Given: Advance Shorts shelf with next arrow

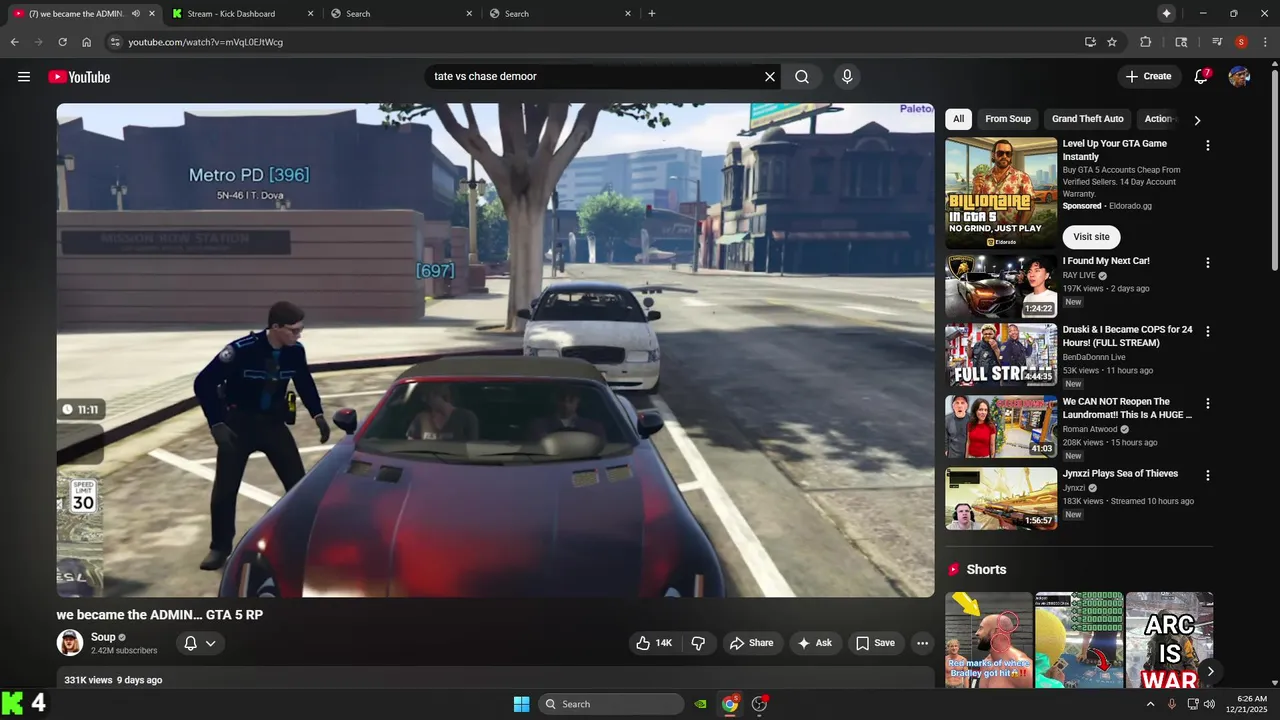Looking at the screenshot, I should 1210,671.
